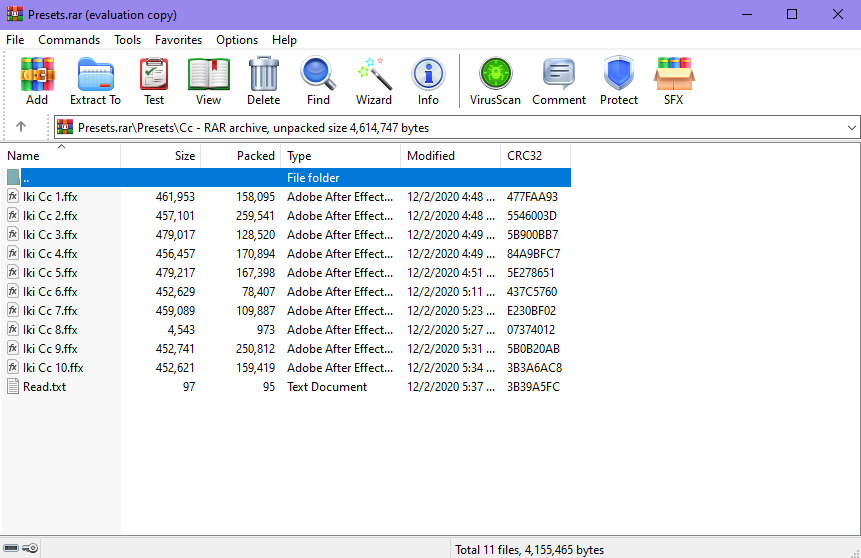The width and height of the screenshot is (861, 558).
Task: Sort by Name column header
Action: (60, 155)
